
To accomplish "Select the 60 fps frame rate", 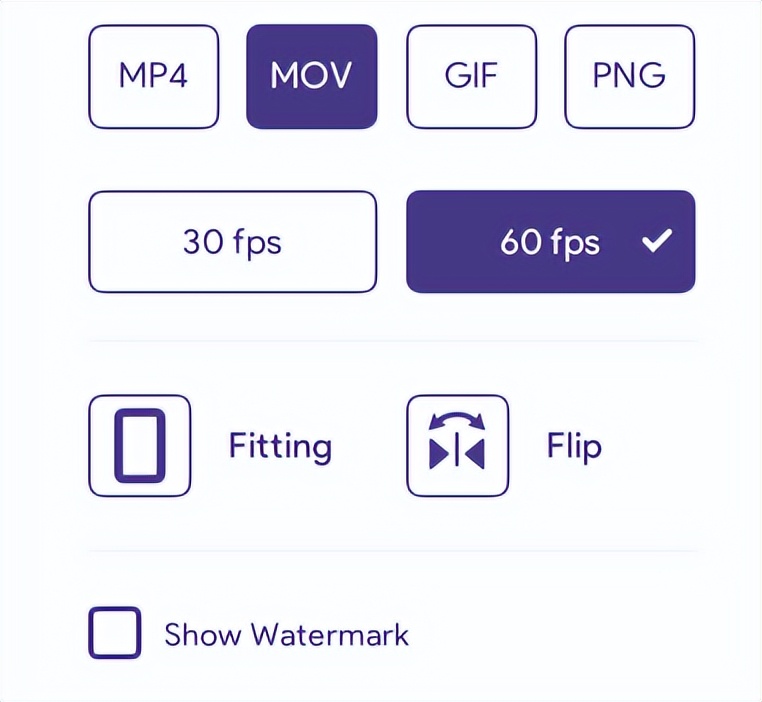I will pyautogui.click(x=550, y=242).
